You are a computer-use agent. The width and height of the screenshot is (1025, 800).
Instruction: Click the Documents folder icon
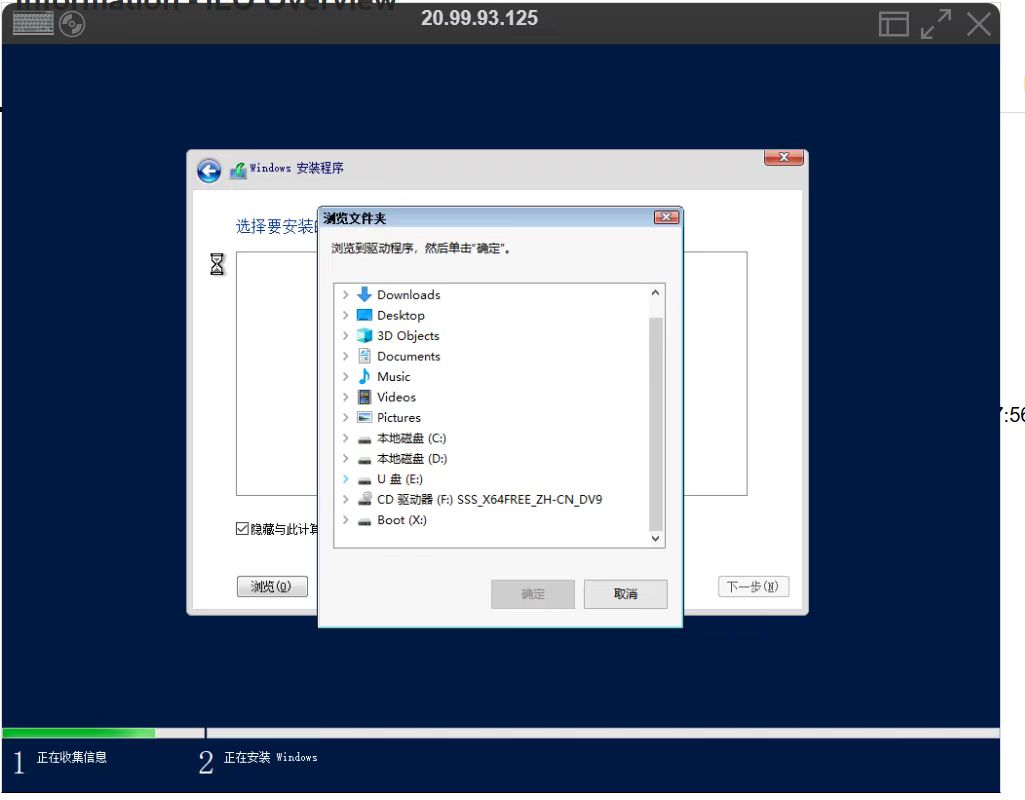(364, 356)
